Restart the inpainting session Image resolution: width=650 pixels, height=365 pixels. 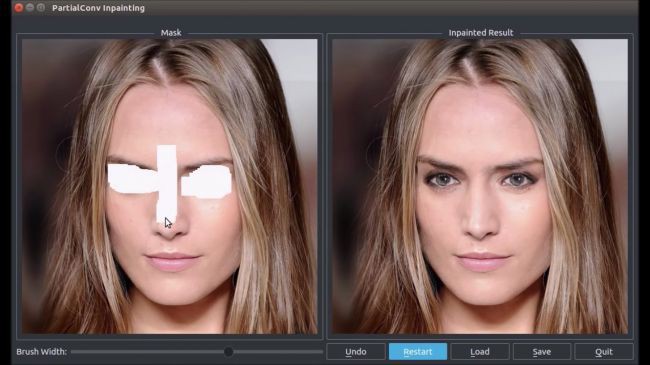pyautogui.click(x=418, y=352)
